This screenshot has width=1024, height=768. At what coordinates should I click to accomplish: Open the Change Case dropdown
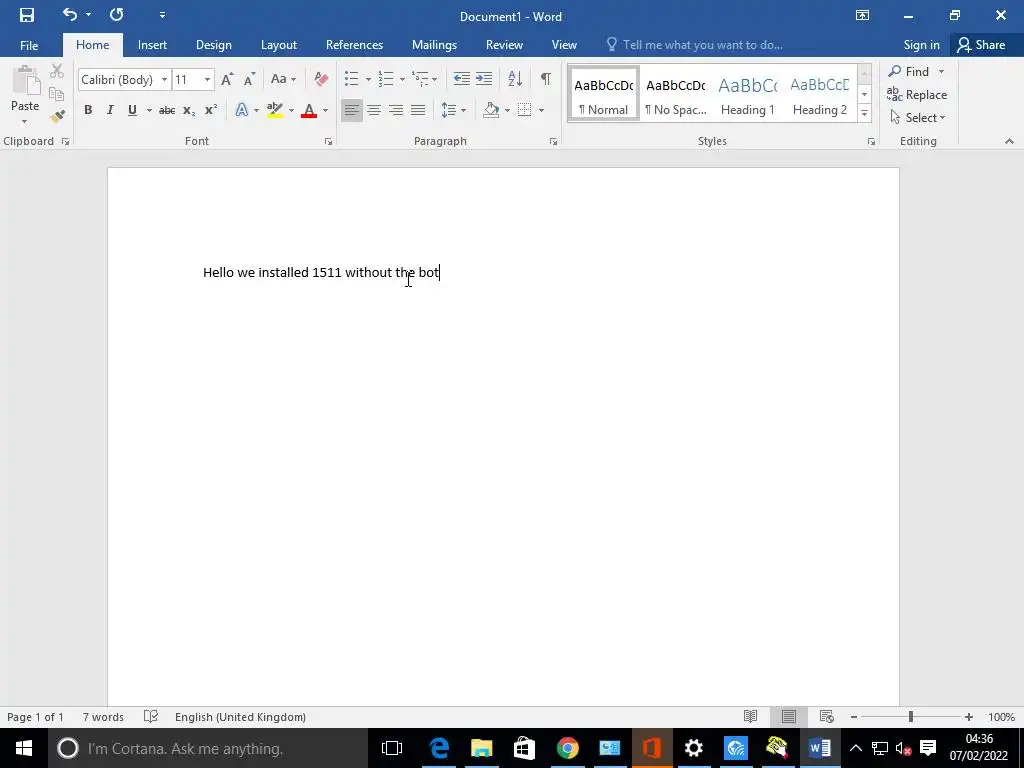283,79
